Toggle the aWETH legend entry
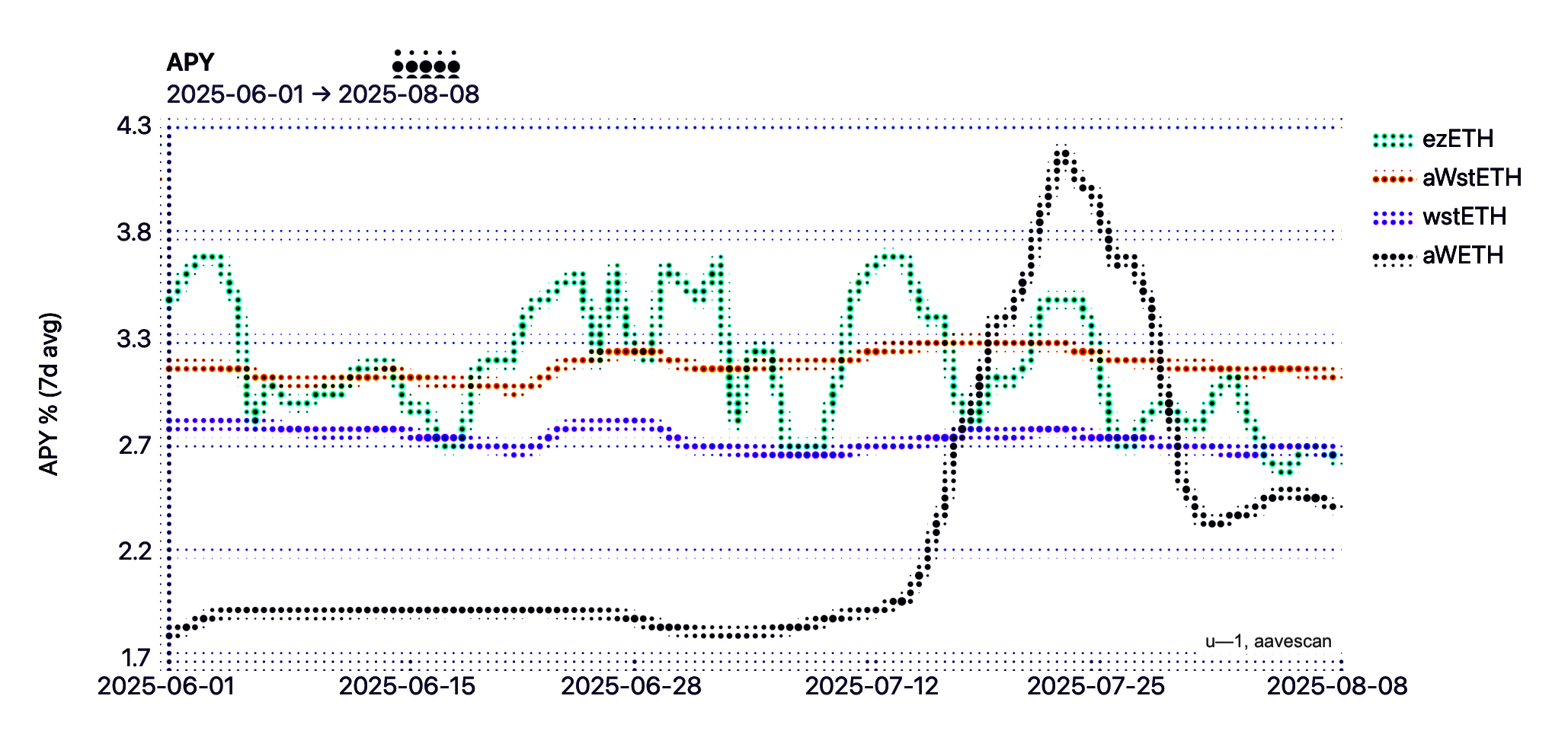The width and height of the screenshot is (1568, 731). 1438,255
